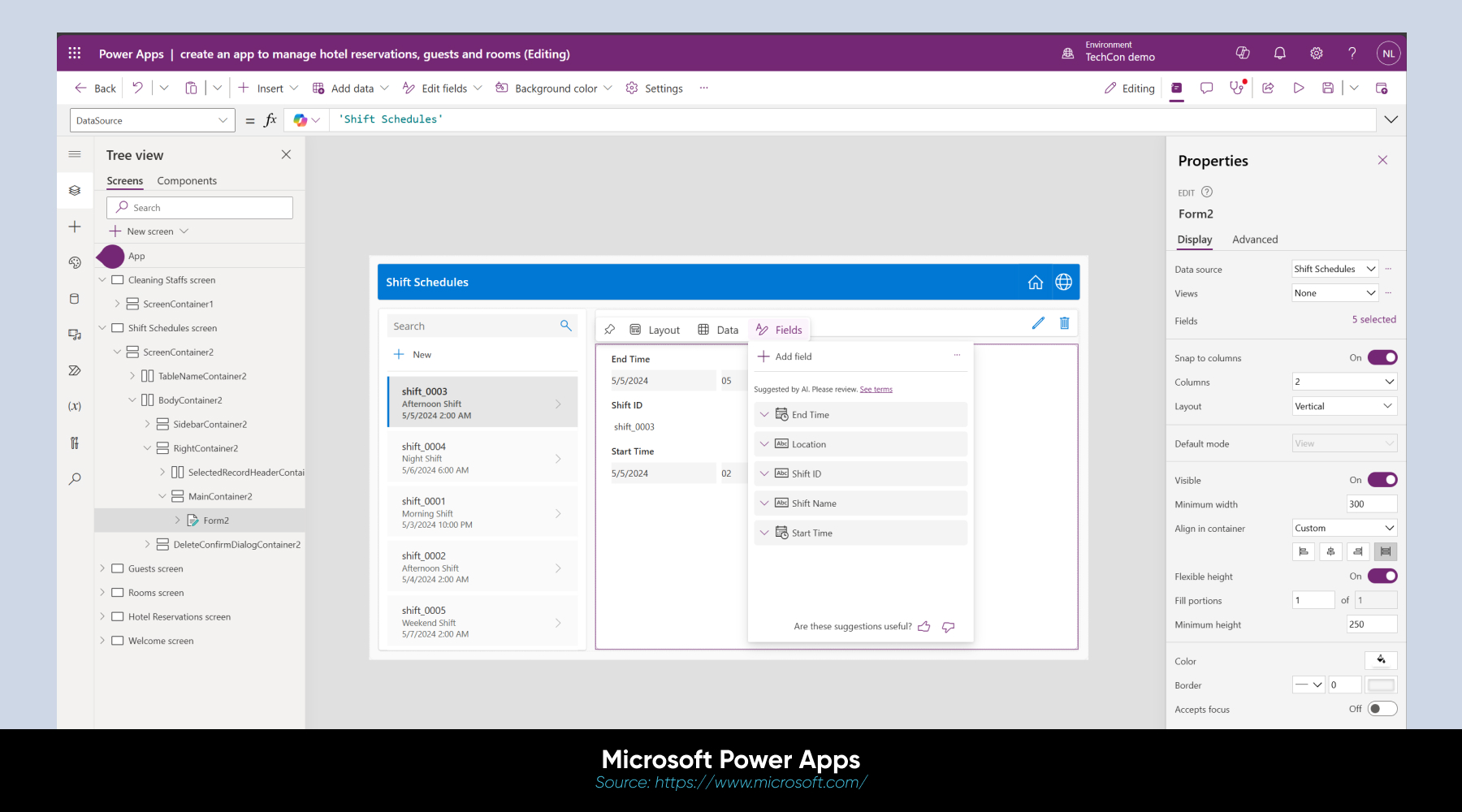
Task: Collapse the Cleaning Staffs screen node
Action: click(102, 280)
